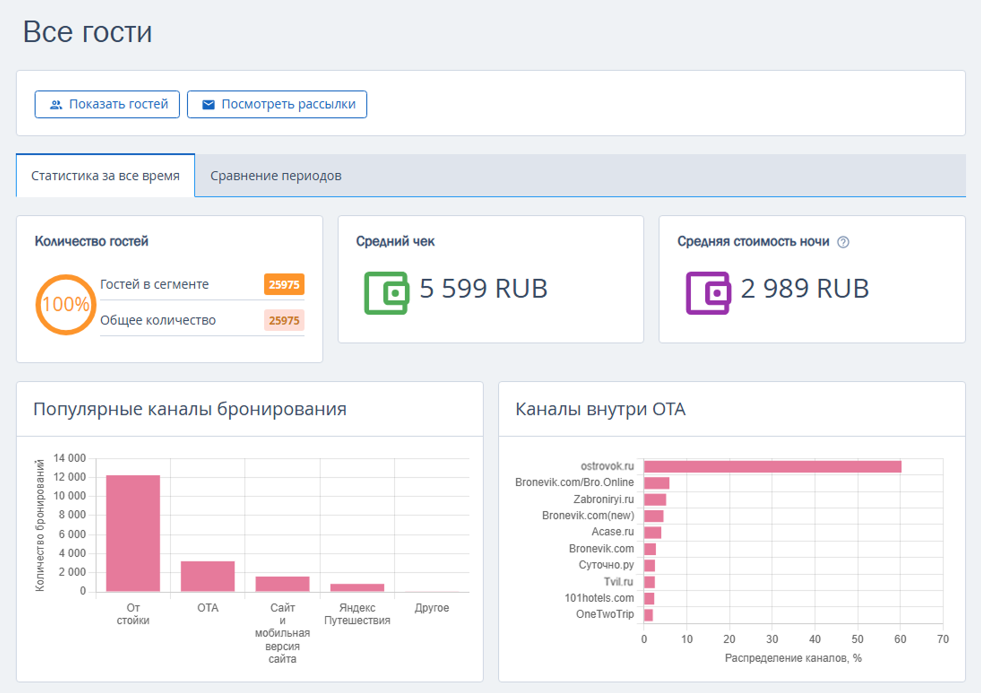
Task: Click the green wallet icon for average check
Action: click(387, 293)
